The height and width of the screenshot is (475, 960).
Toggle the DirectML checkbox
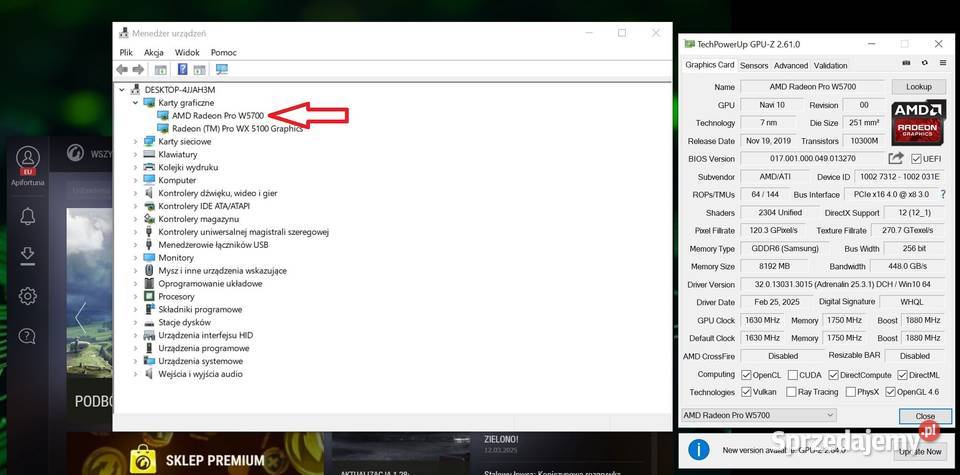[902, 375]
